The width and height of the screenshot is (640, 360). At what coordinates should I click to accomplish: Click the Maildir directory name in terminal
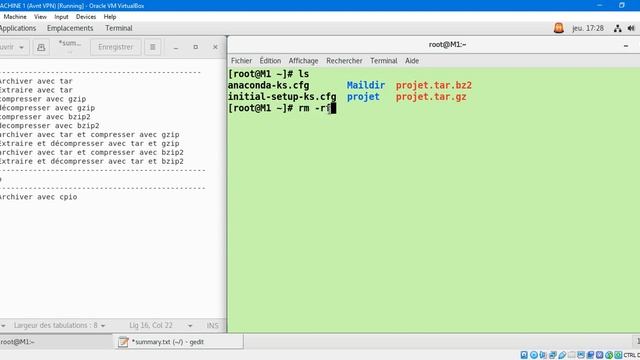point(366,85)
